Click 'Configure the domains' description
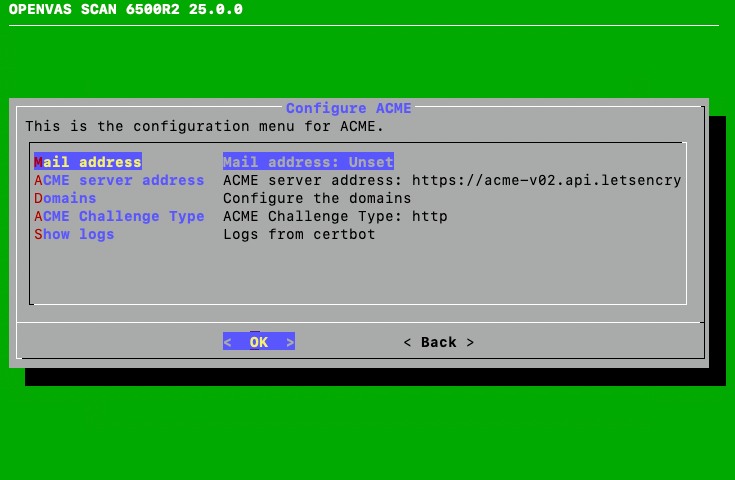735x480 pixels. coord(317,198)
